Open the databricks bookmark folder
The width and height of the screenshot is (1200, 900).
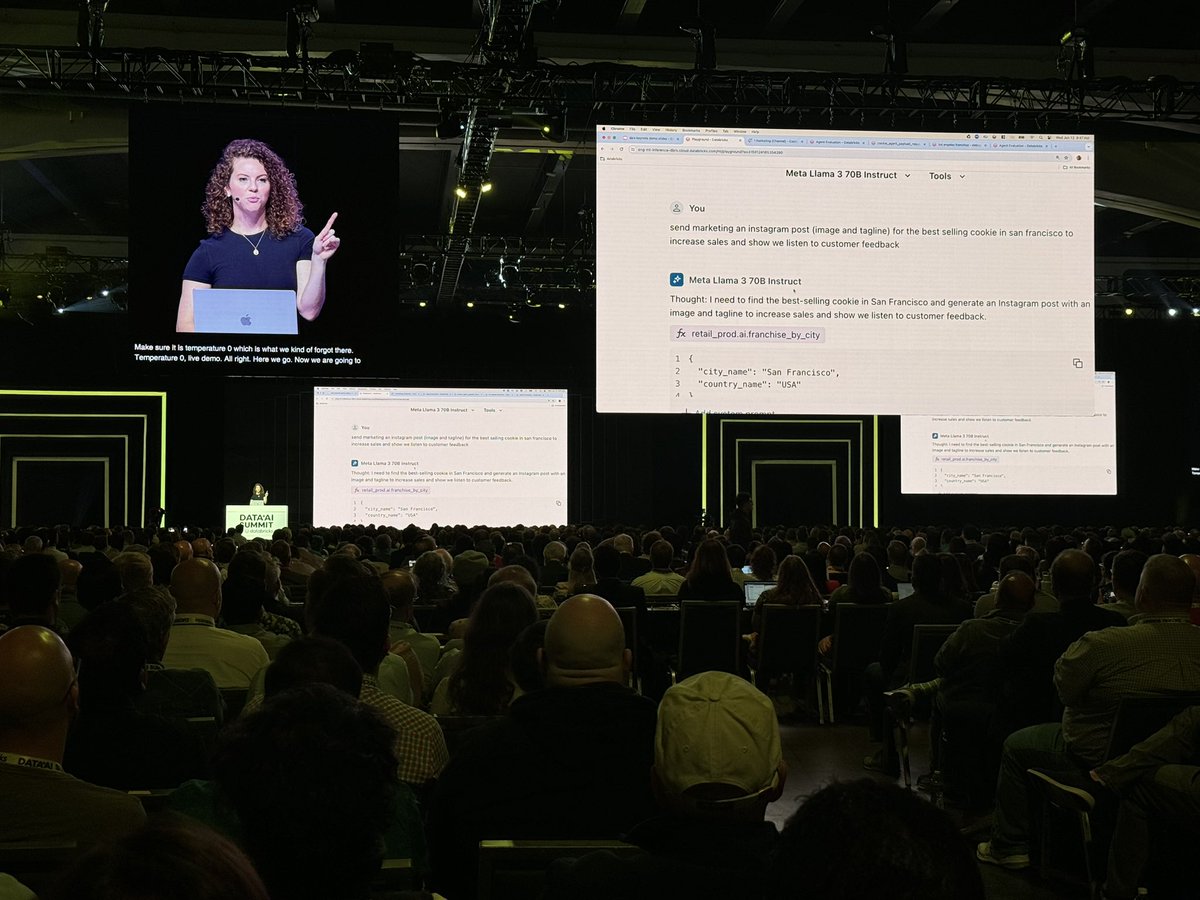point(611,158)
